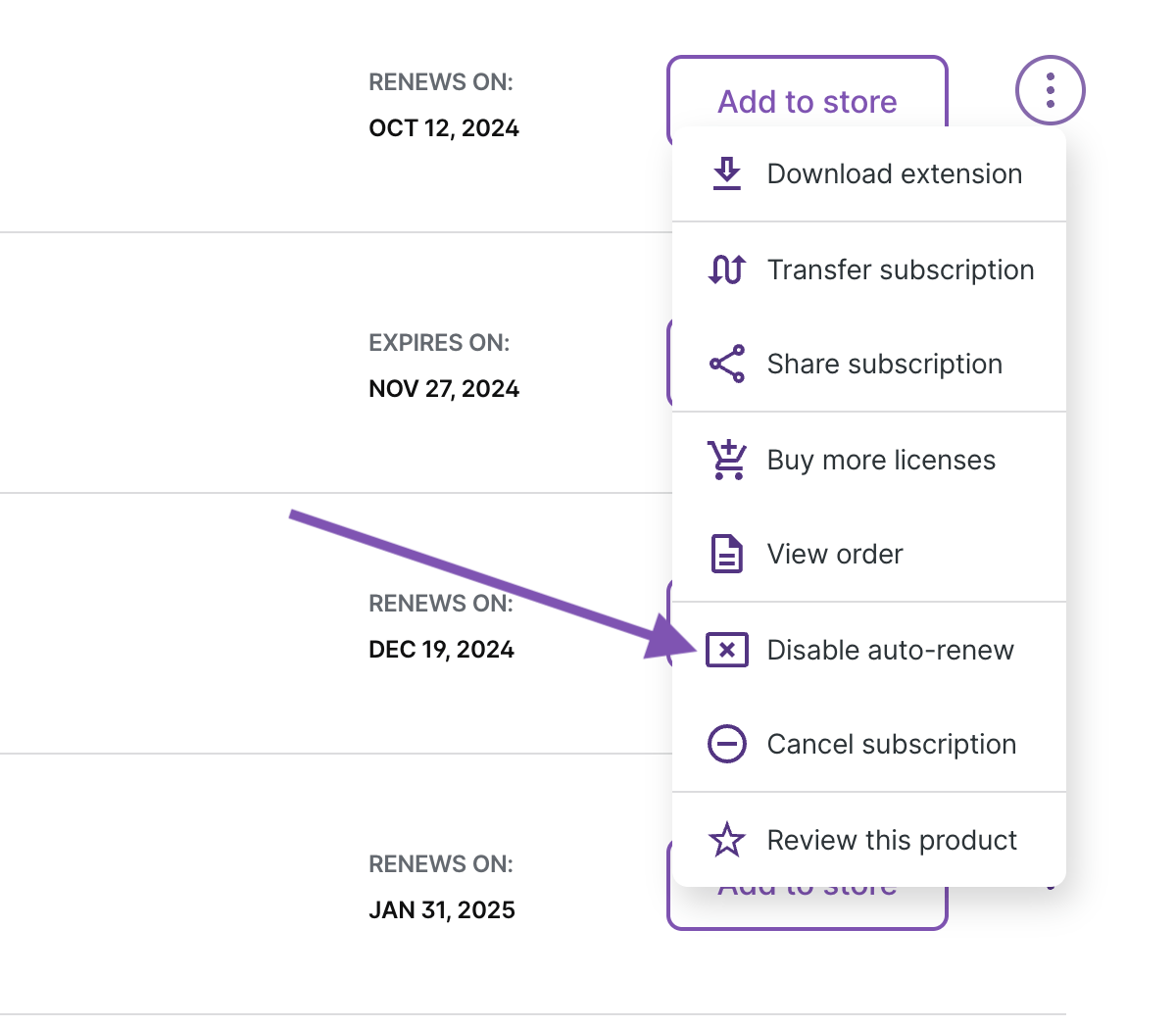Select Buy more licenses from the menu

click(x=880, y=459)
